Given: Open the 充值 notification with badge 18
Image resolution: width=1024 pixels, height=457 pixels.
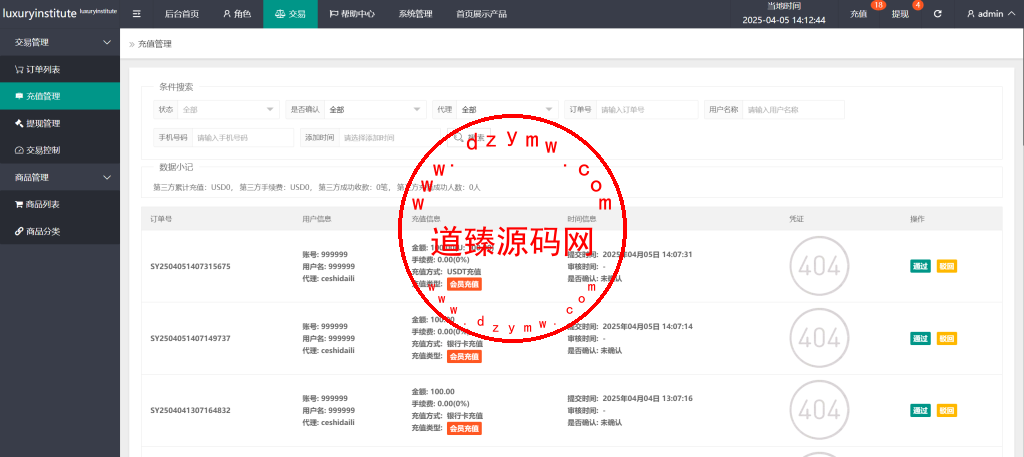Looking at the screenshot, I should pyautogui.click(x=858, y=14).
